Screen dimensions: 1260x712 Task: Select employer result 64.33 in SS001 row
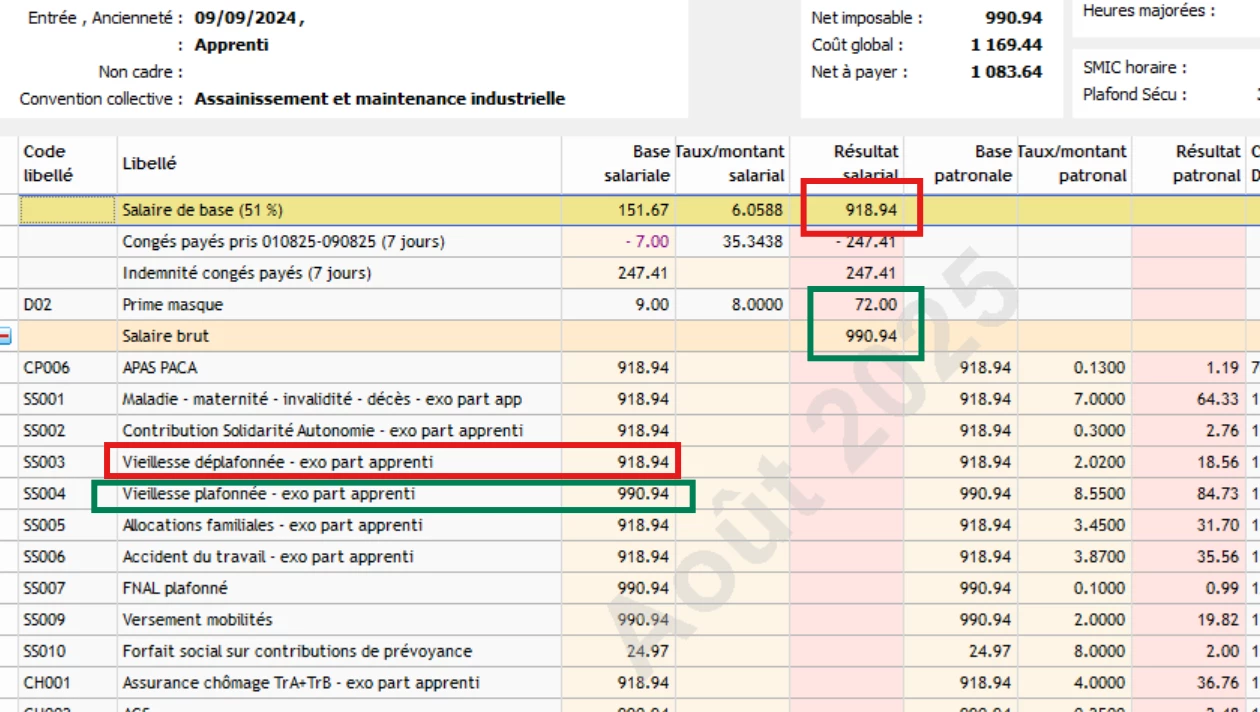point(1218,399)
